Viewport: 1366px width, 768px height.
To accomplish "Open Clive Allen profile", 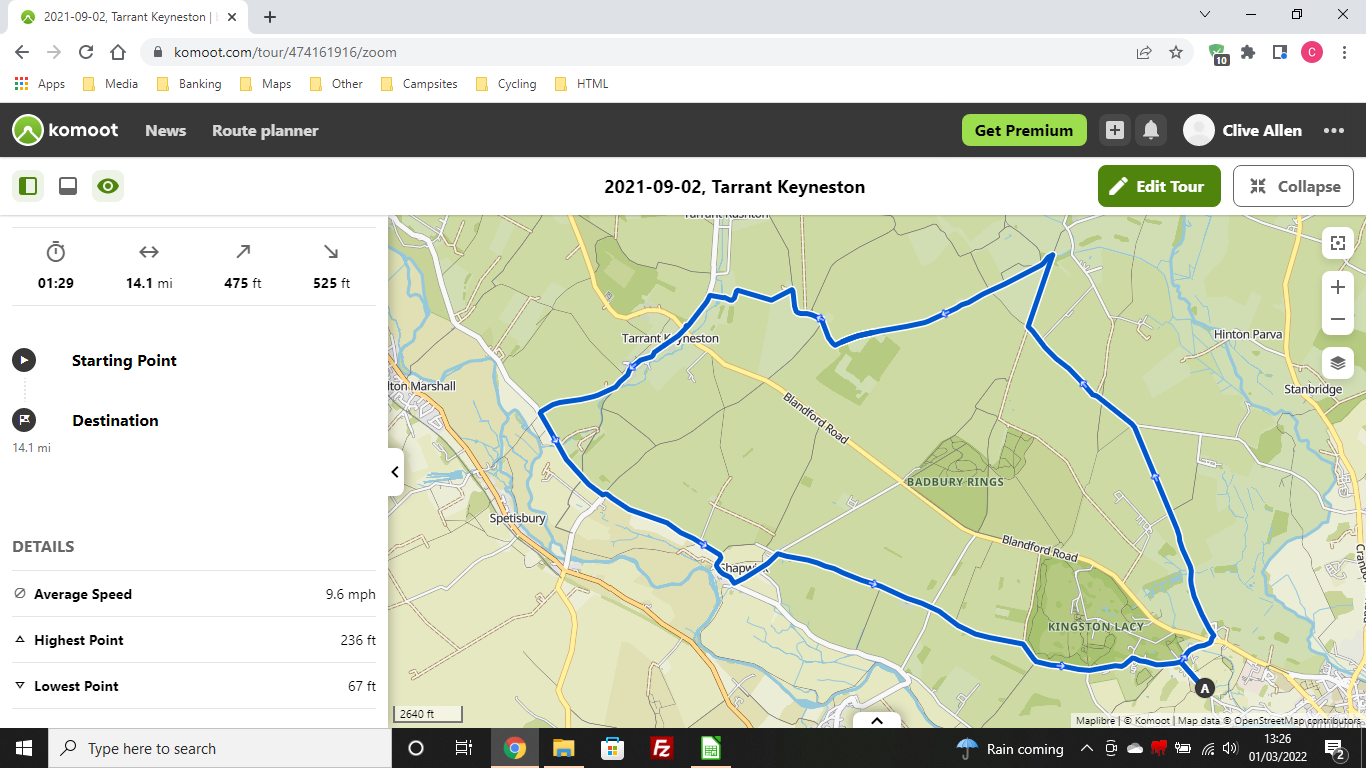I will (x=1243, y=130).
